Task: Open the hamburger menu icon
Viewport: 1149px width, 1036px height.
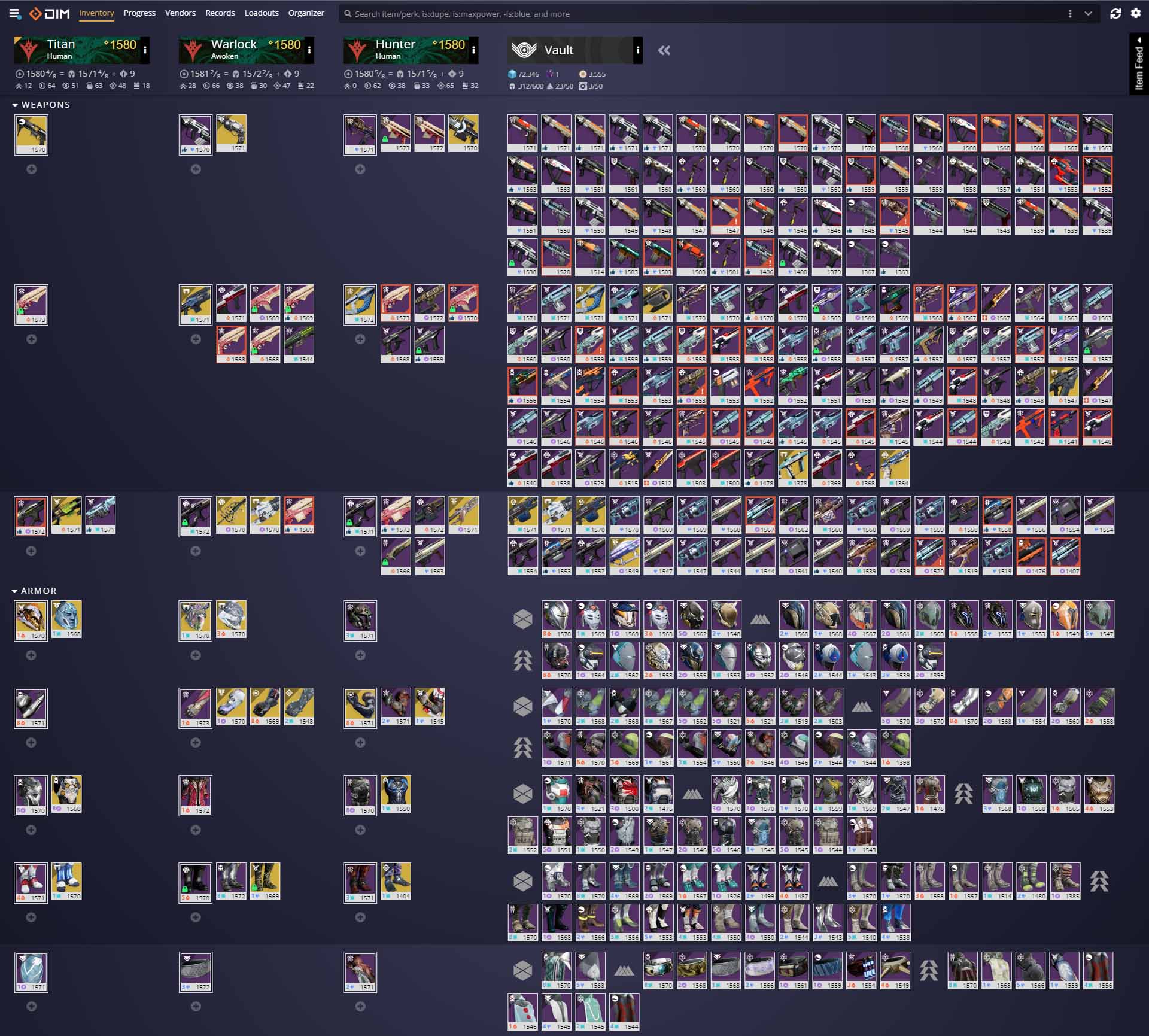Action: point(15,13)
